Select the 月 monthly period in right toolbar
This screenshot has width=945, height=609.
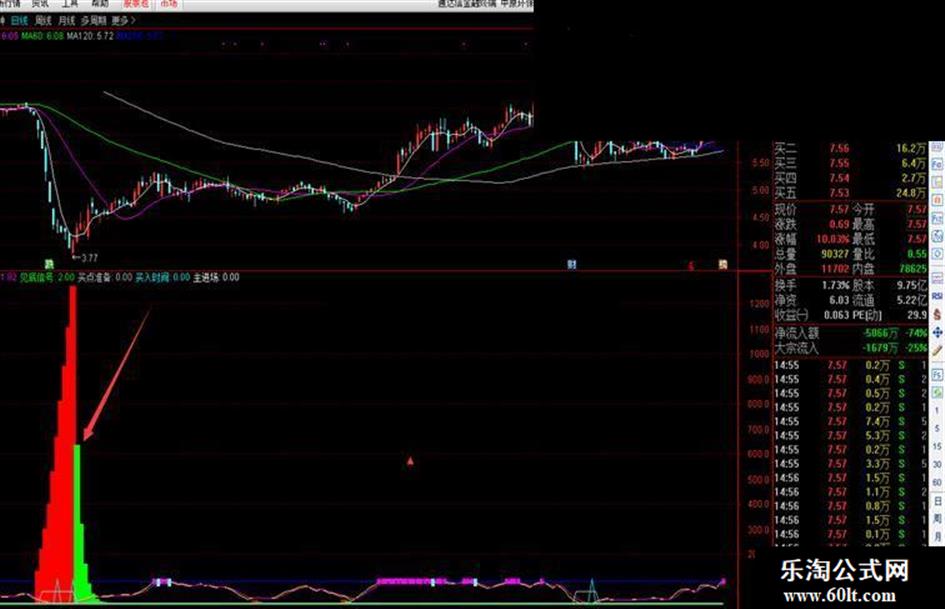point(937,535)
